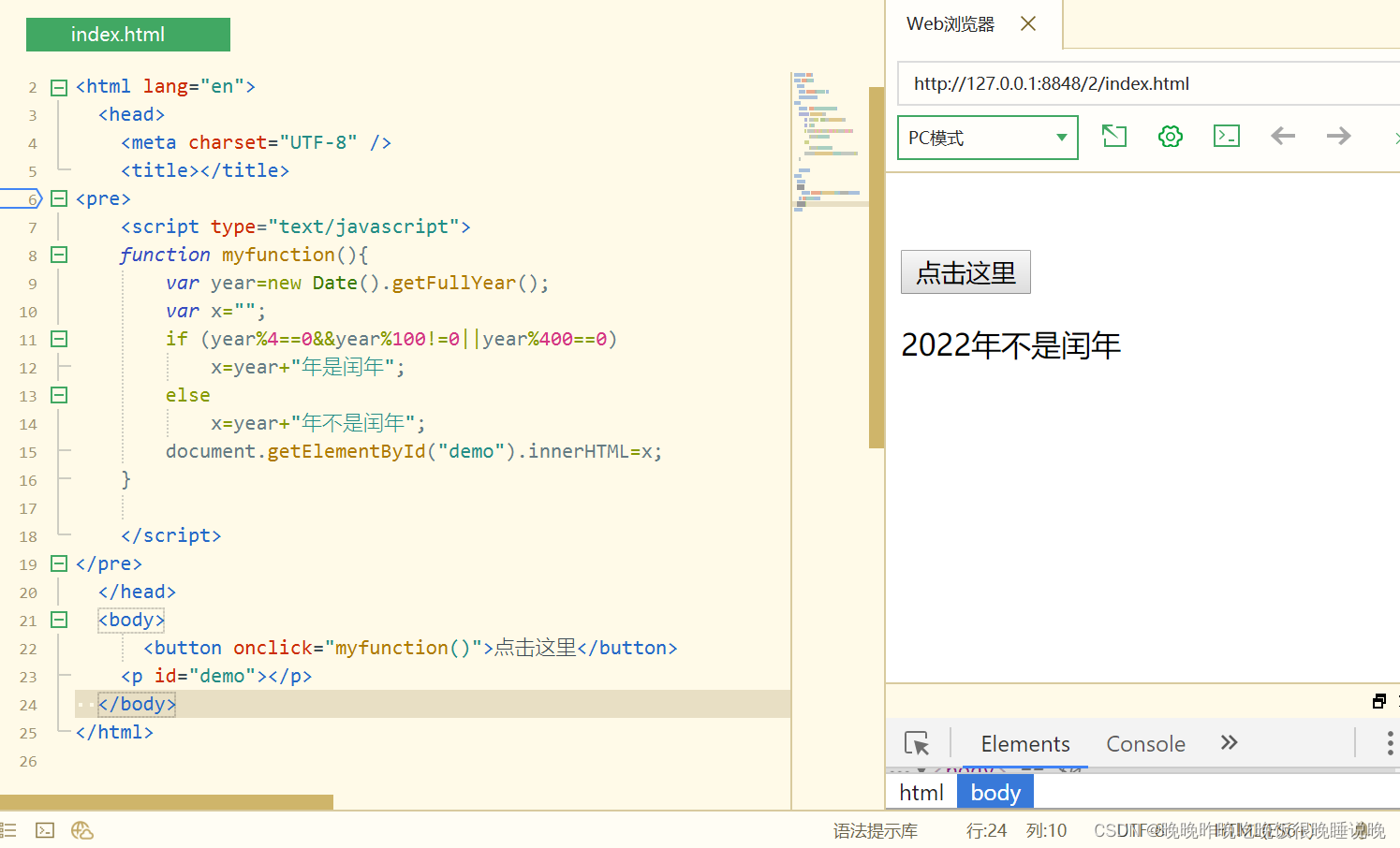Open browser settings gear icon

tap(1171, 137)
